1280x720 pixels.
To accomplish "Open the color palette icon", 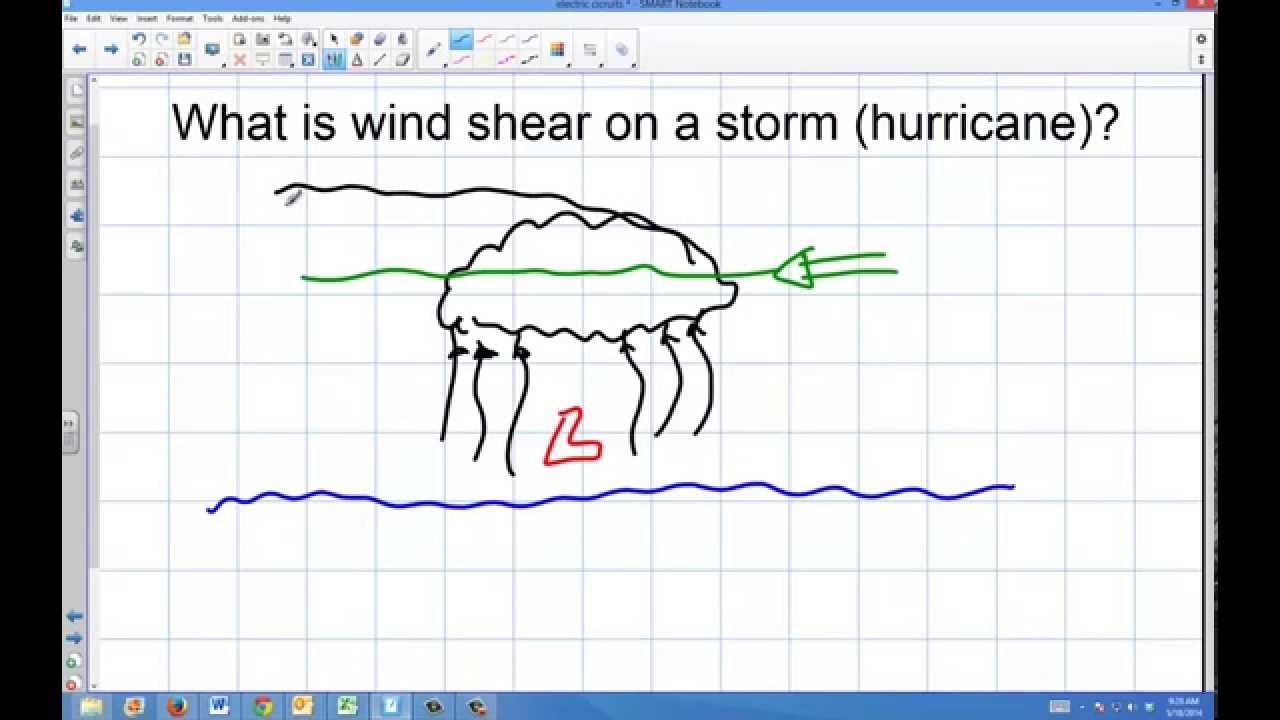I will pos(558,49).
